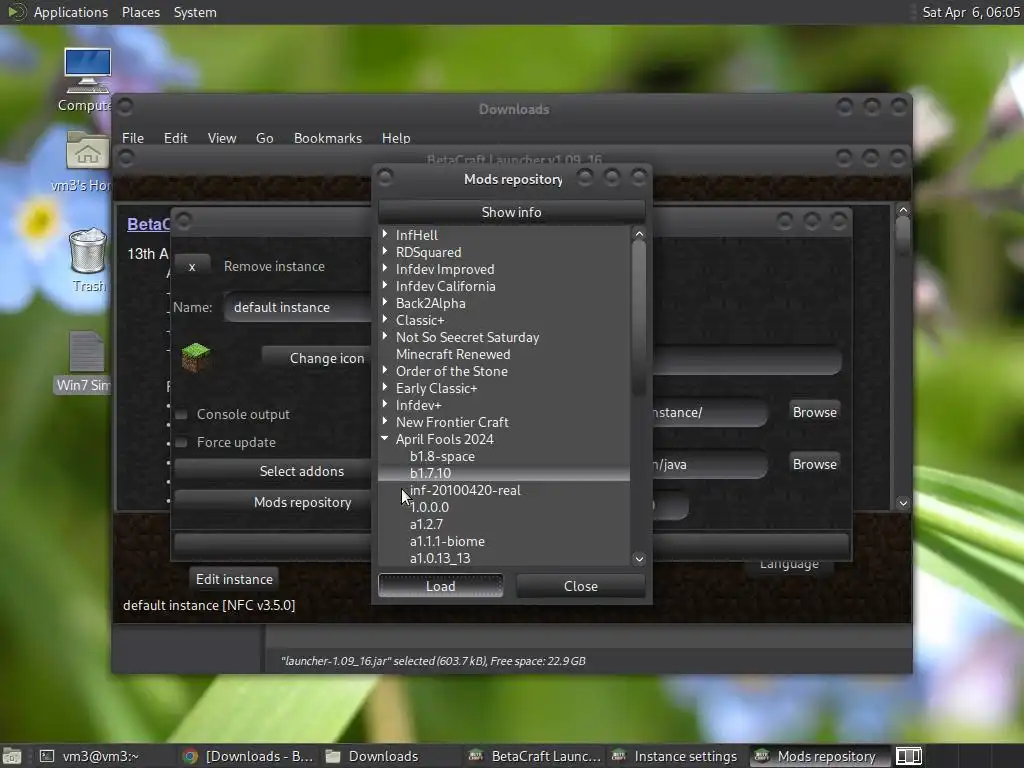The height and width of the screenshot is (768, 1024).
Task: Open the View menu in Downloads window
Action: coord(222,138)
